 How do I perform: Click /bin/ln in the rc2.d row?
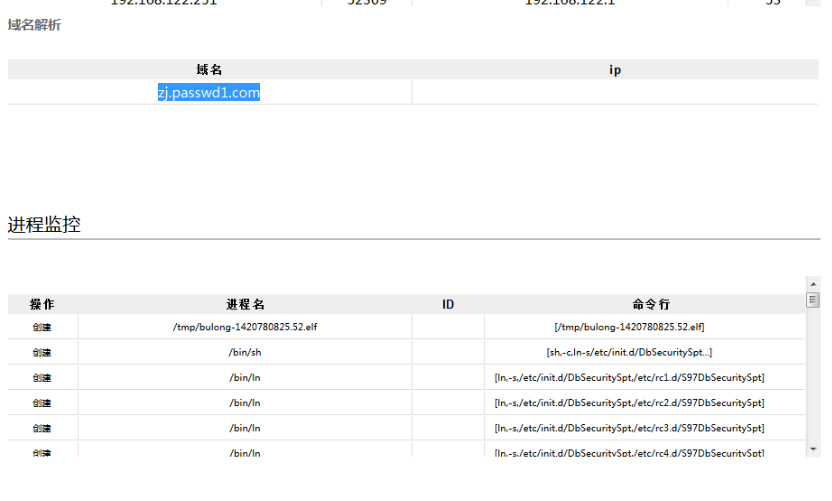point(245,403)
